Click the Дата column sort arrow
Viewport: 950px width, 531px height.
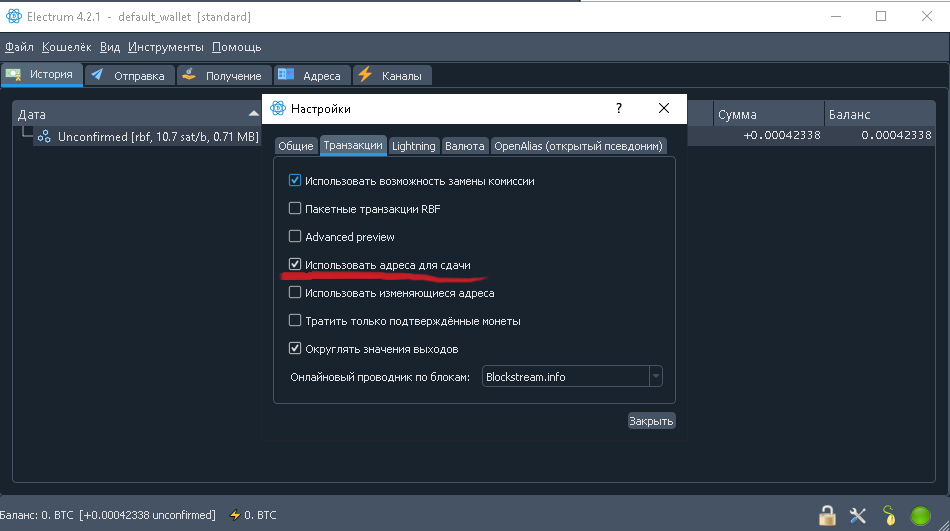point(254,113)
